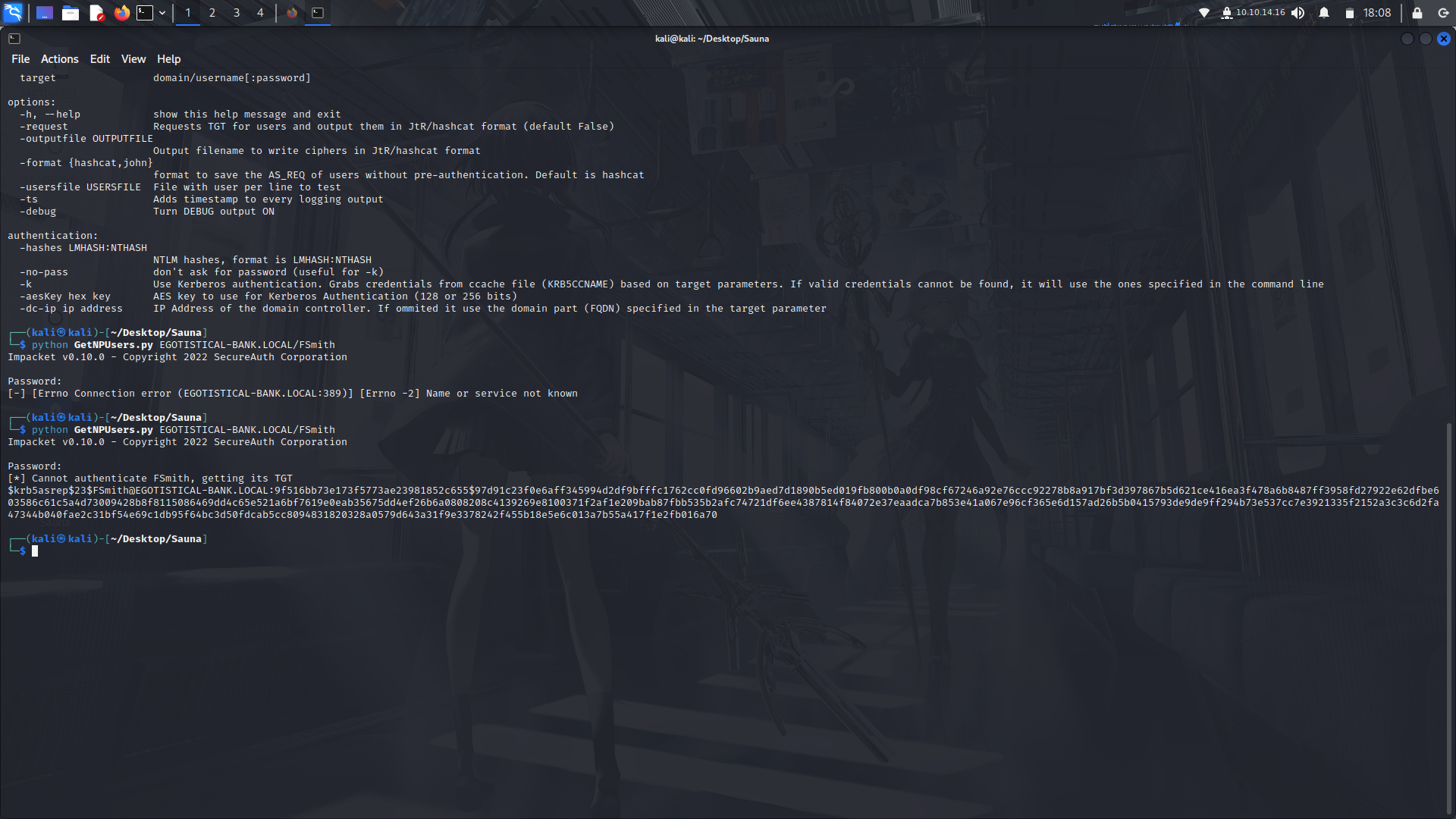Open the notifications bell

(1324, 12)
